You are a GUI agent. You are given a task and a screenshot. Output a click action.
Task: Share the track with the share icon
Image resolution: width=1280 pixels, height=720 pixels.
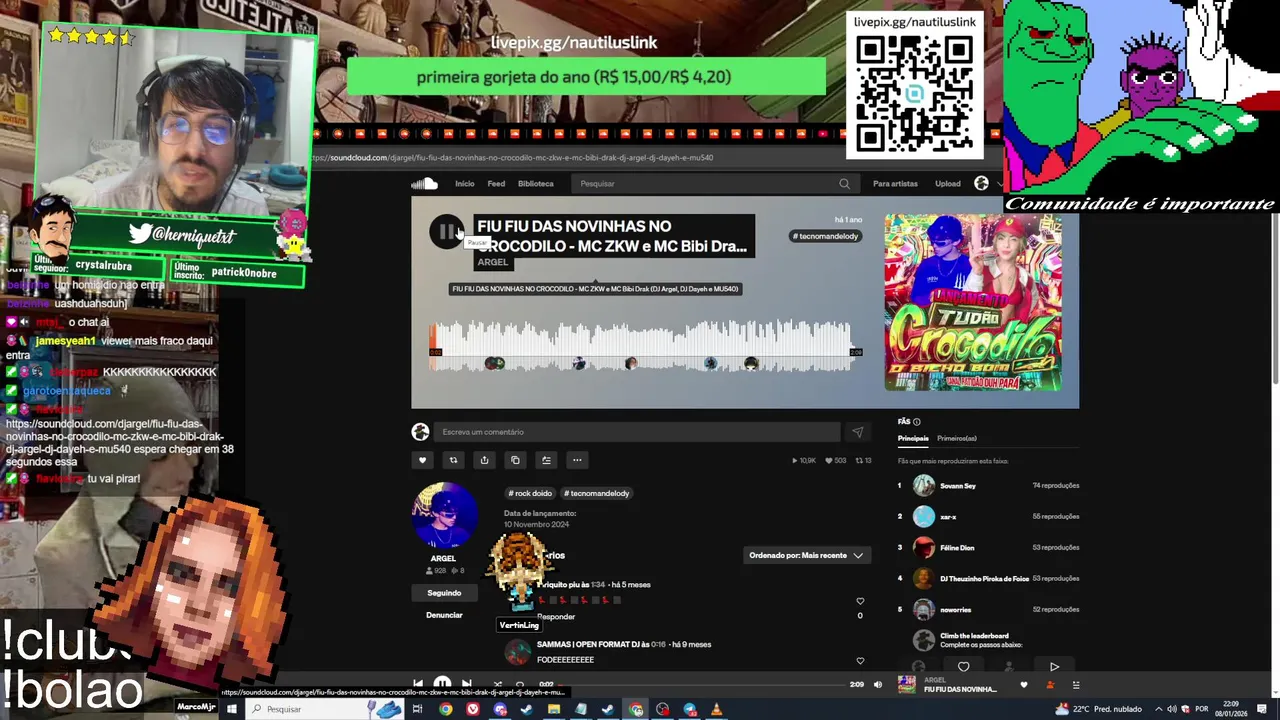click(x=484, y=460)
